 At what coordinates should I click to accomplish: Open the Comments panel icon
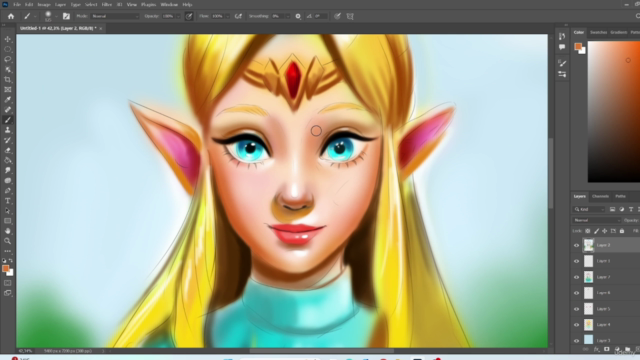point(562,47)
